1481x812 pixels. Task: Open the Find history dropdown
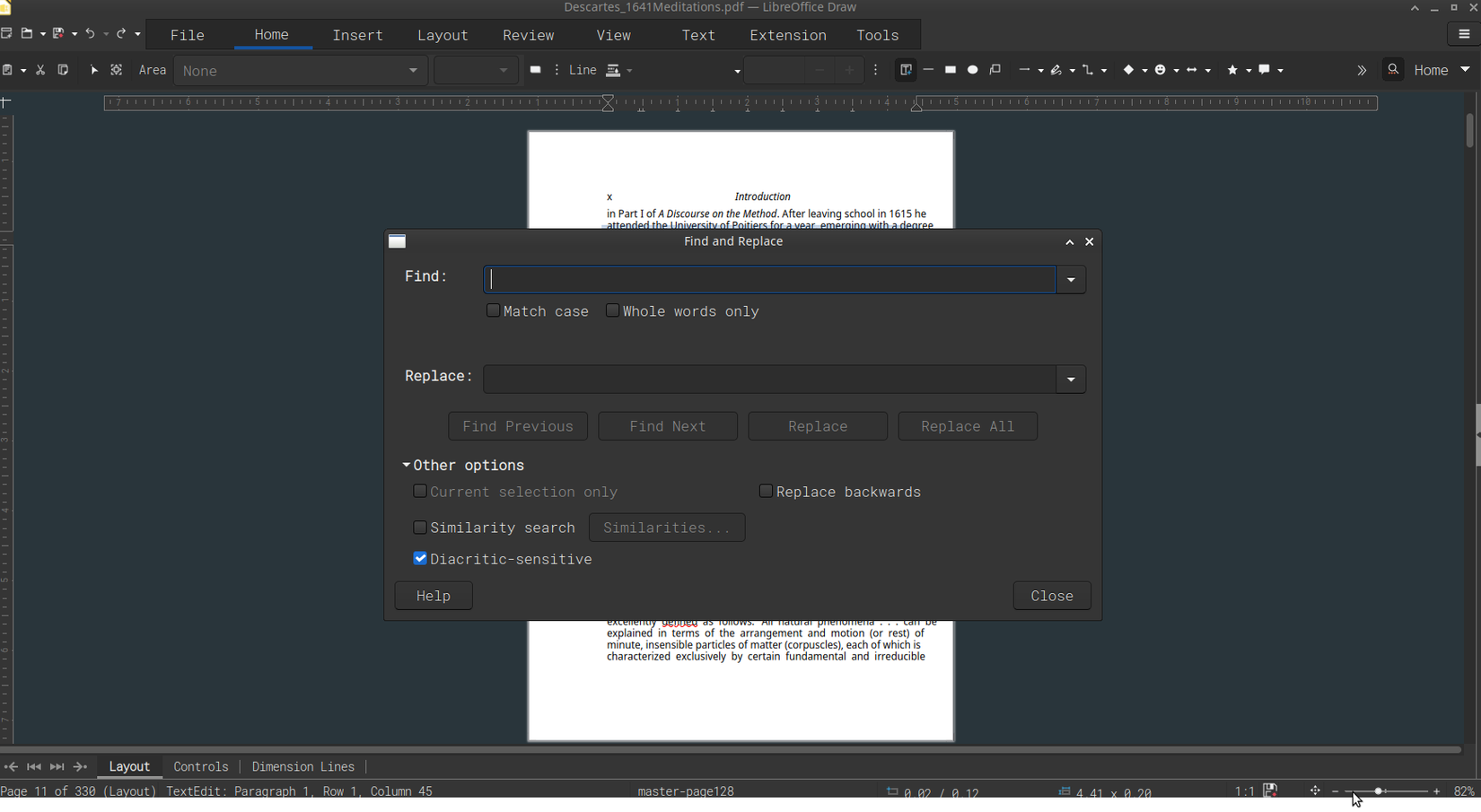[1070, 279]
